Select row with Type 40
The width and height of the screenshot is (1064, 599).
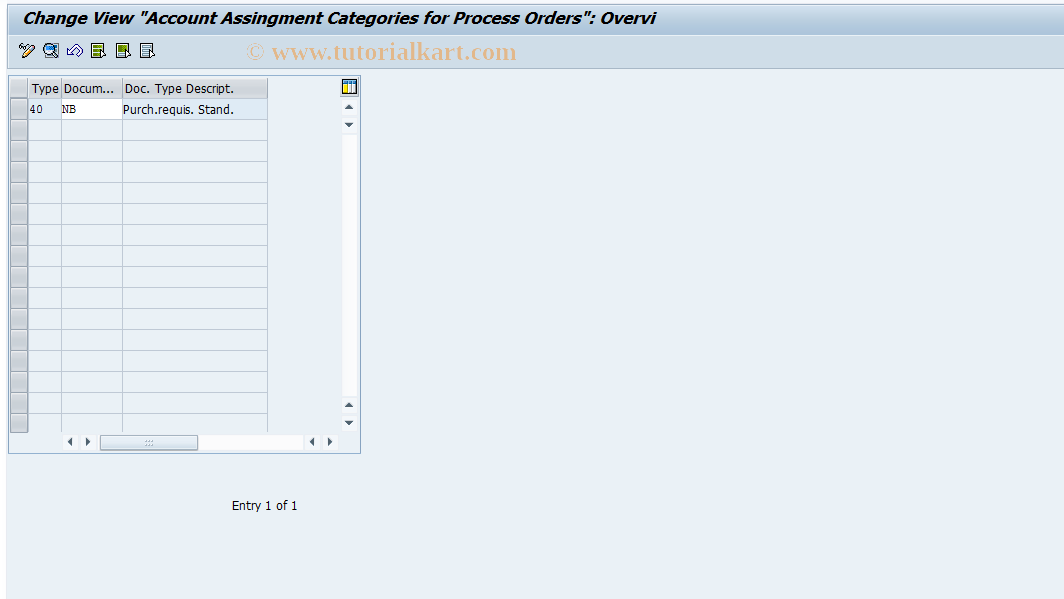pyautogui.click(x=19, y=109)
